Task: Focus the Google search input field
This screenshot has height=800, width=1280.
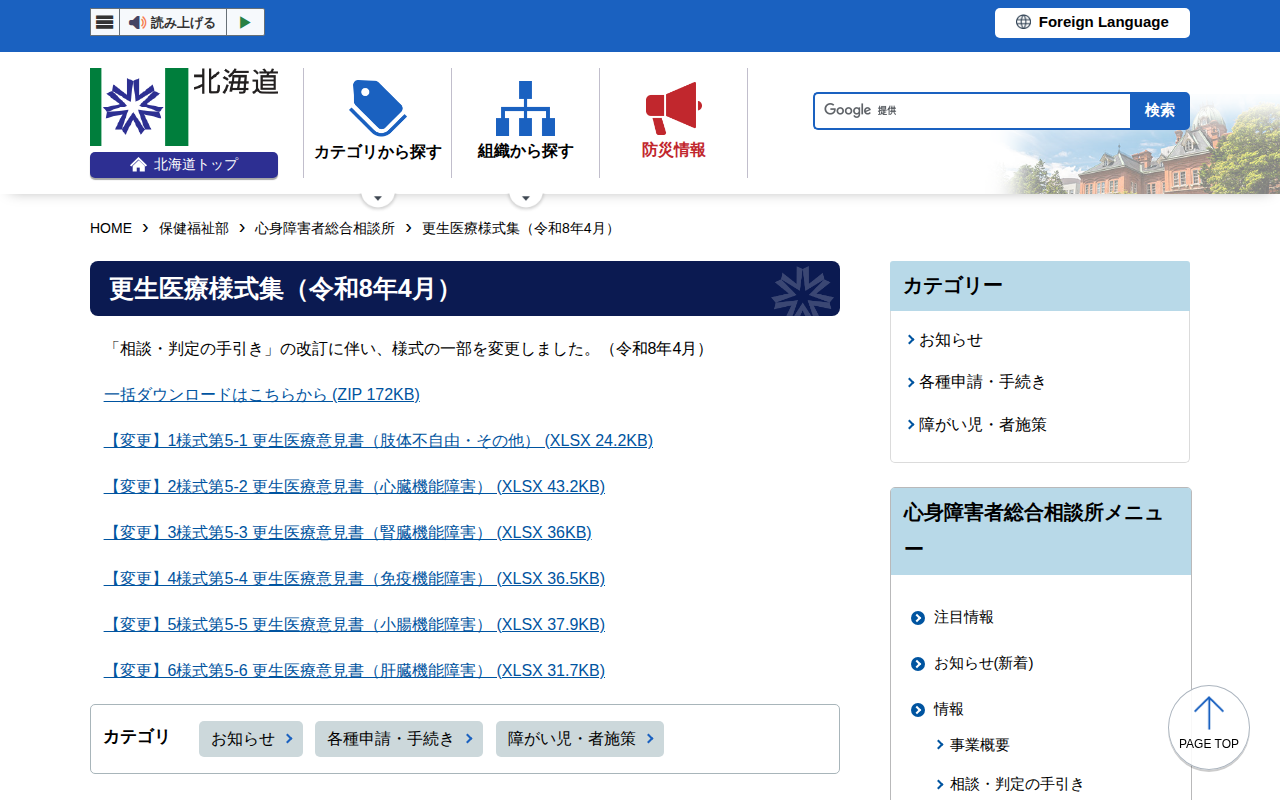Action: pyautogui.click(x=972, y=110)
